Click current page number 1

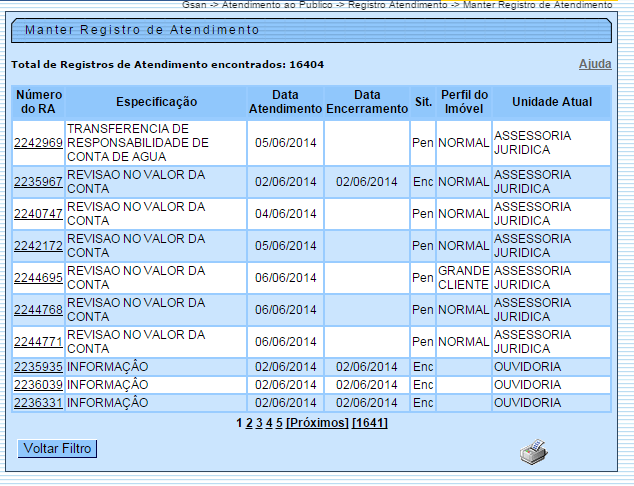239,423
